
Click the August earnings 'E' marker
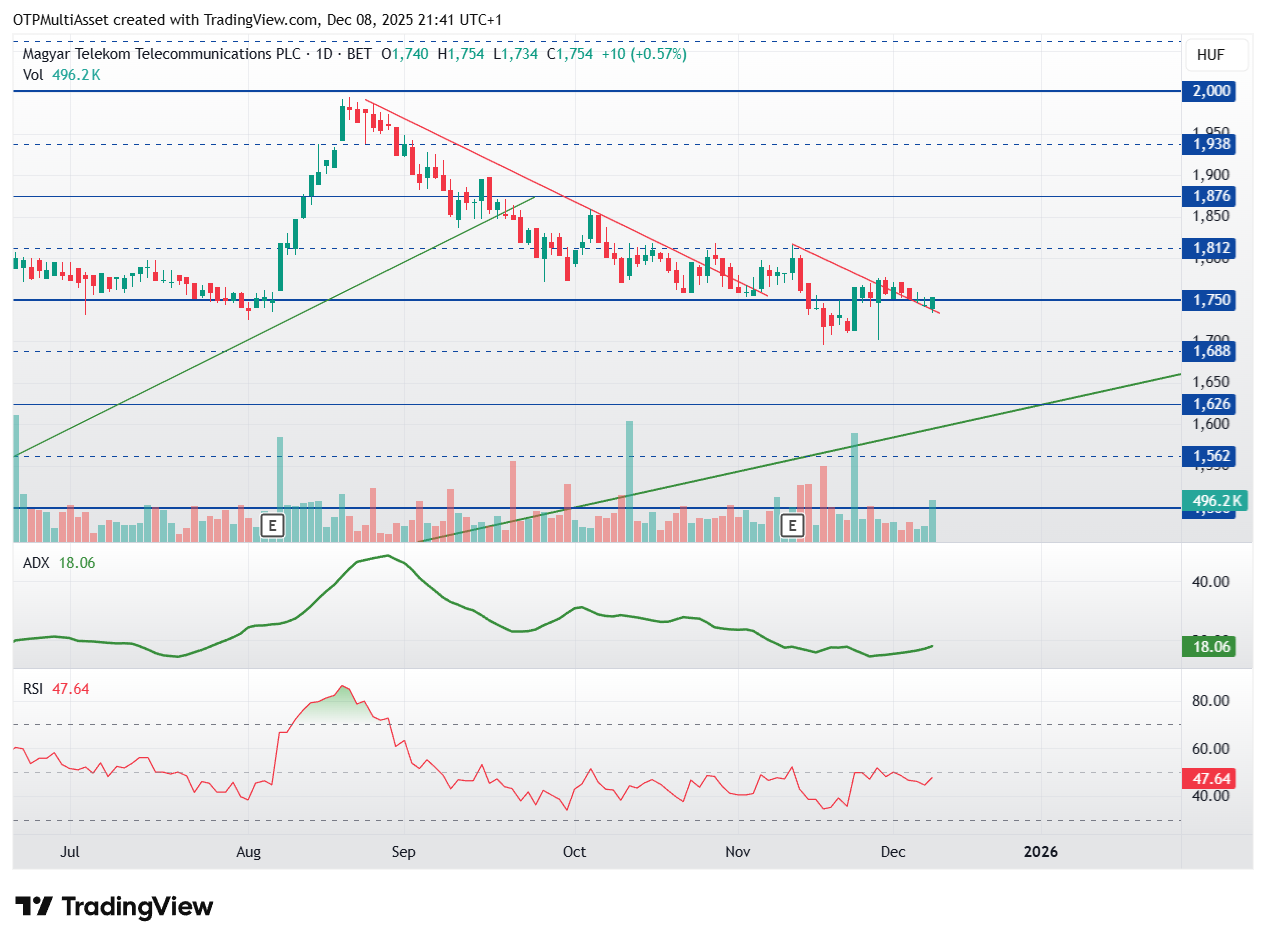pos(271,525)
